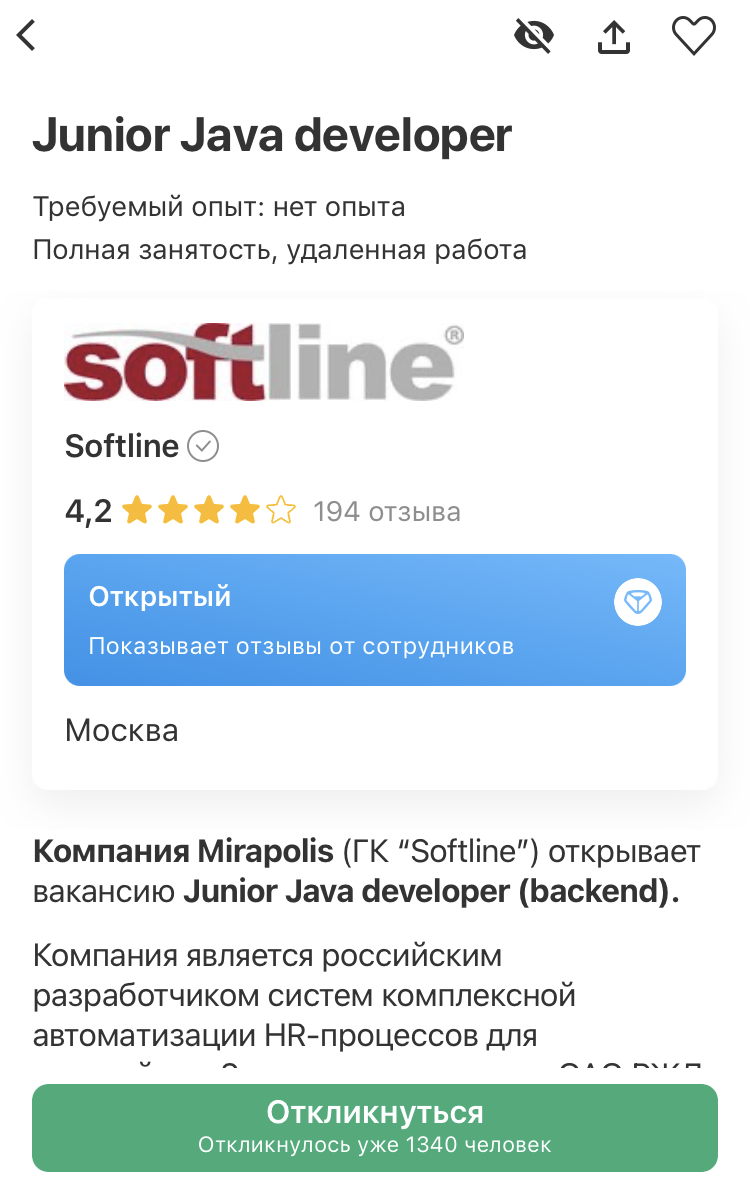Tap the share upload icon
This screenshot has height=1188, width=750.
(x=613, y=37)
